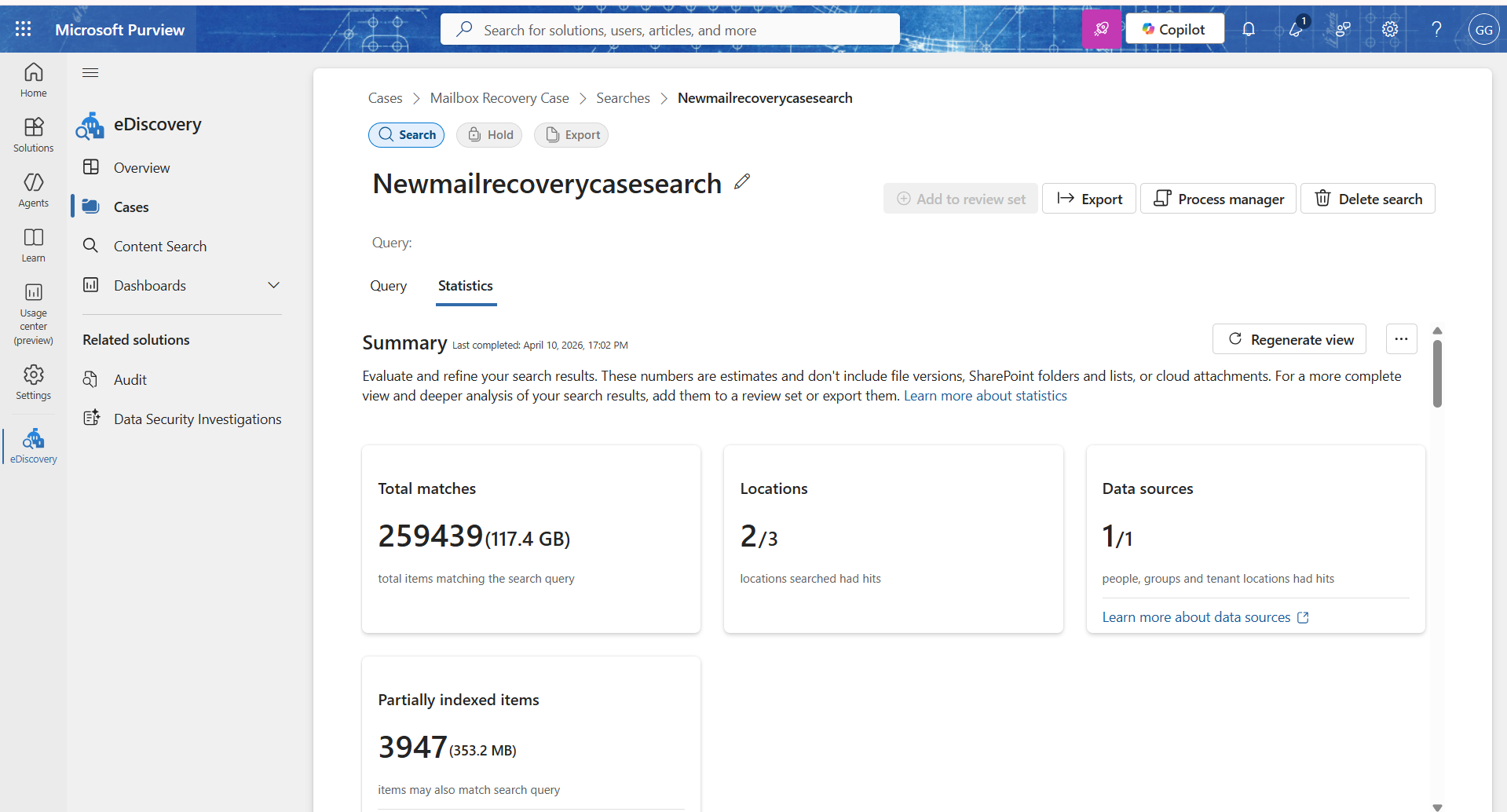Click the scrollbar up arrow

[1437, 331]
